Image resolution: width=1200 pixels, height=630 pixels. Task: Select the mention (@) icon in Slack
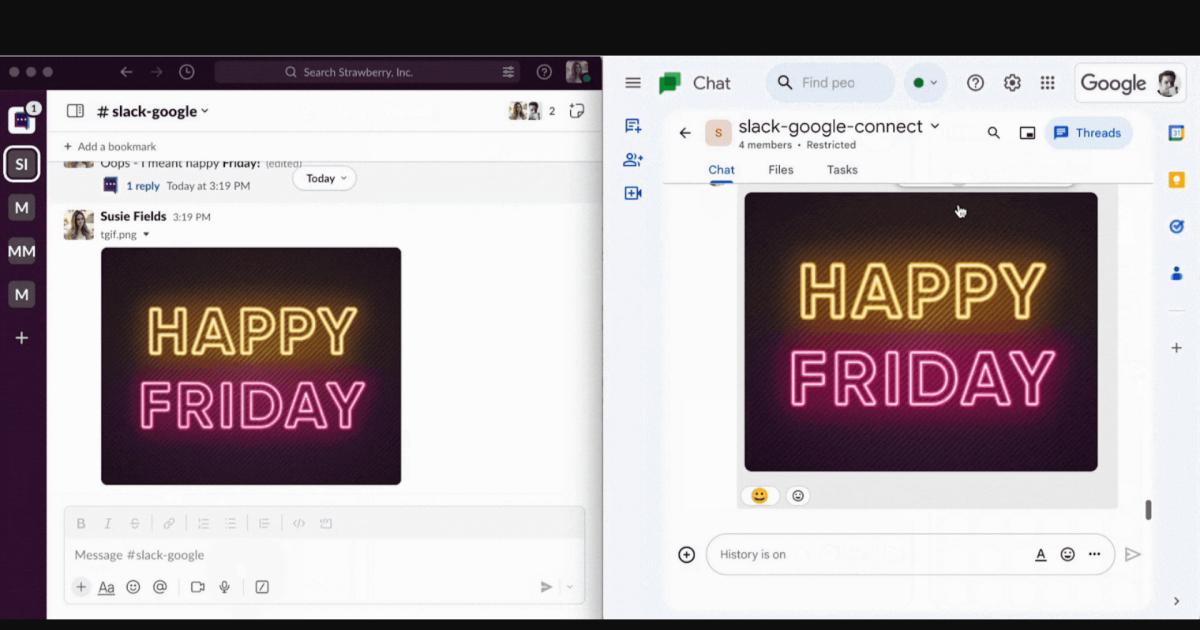point(159,587)
